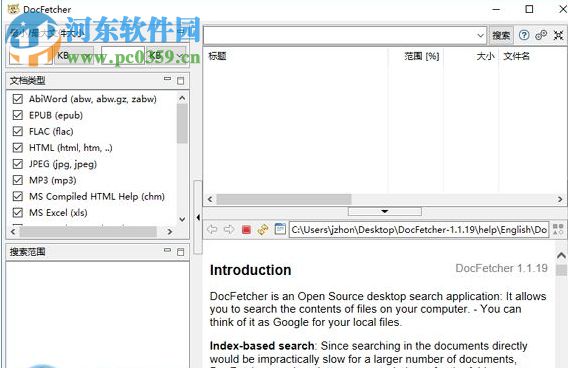Viewport: 568px width, 368px height.
Task: Click the search button
Action: [x=501, y=35]
